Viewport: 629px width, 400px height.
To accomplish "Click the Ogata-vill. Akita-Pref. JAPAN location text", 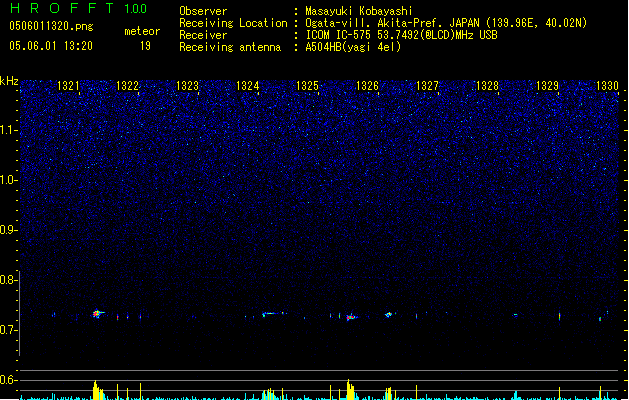I will coord(446,23).
